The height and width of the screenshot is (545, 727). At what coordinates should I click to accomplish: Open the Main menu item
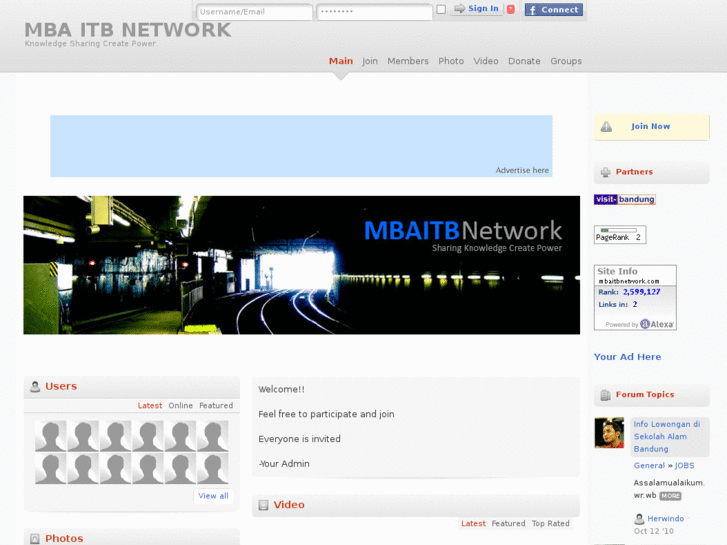[341, 61]
